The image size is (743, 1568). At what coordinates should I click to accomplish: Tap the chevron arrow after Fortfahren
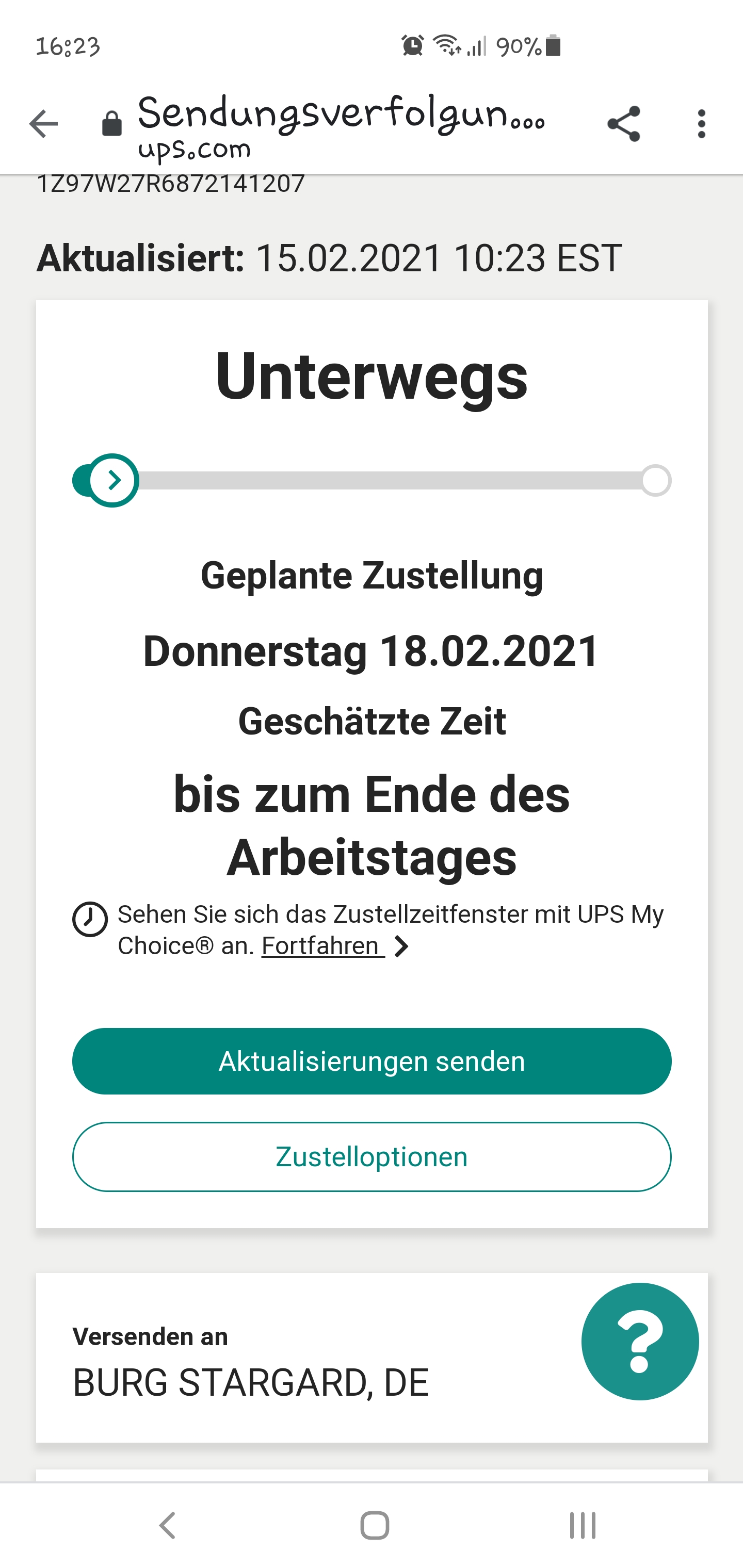click(401, 946)
